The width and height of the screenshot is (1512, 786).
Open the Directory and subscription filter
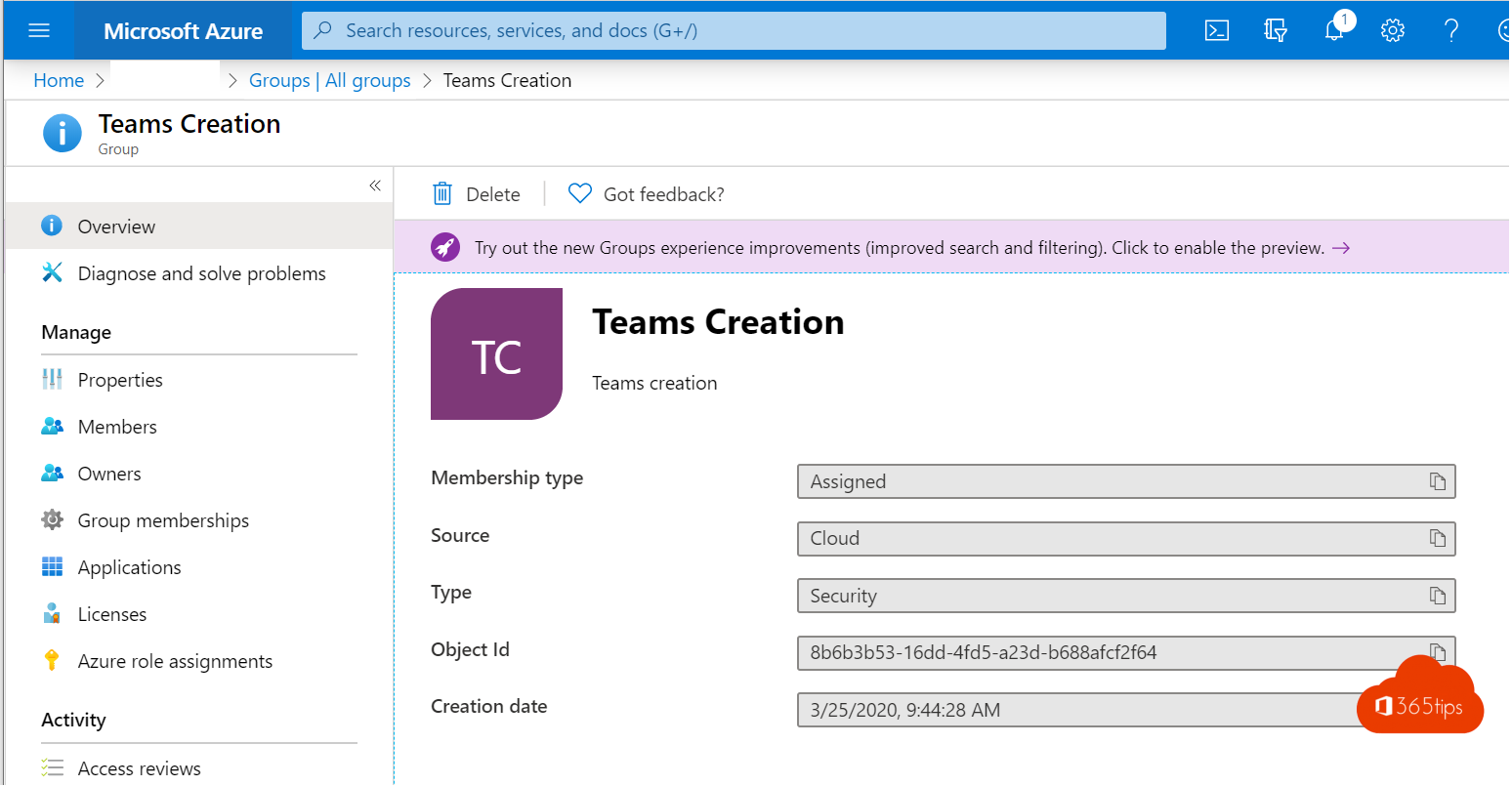tap(1276, 30)
